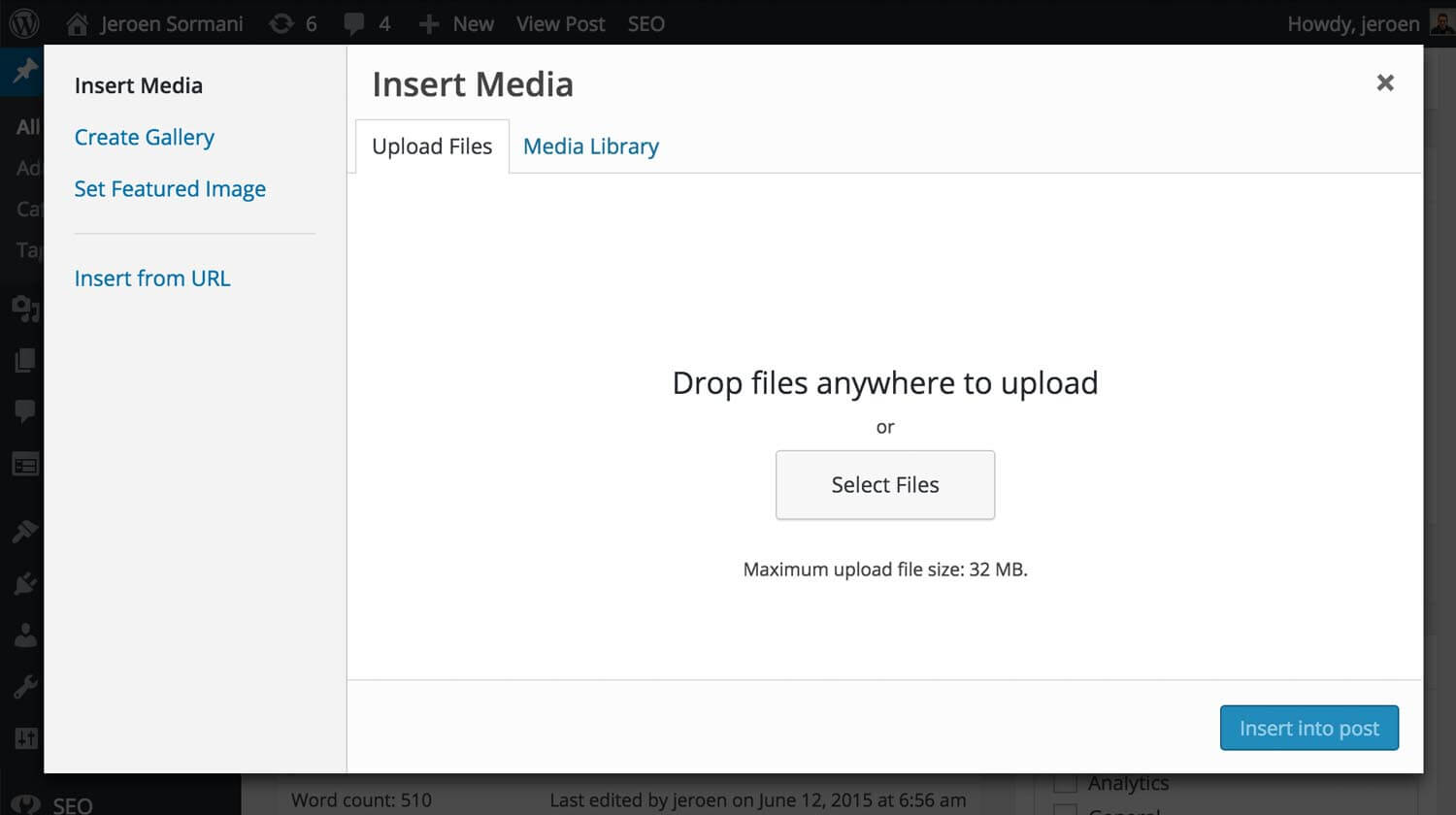Click the Comments icon in the admin sidebar
Screen dimensions: 1456x815
(25, 411)
